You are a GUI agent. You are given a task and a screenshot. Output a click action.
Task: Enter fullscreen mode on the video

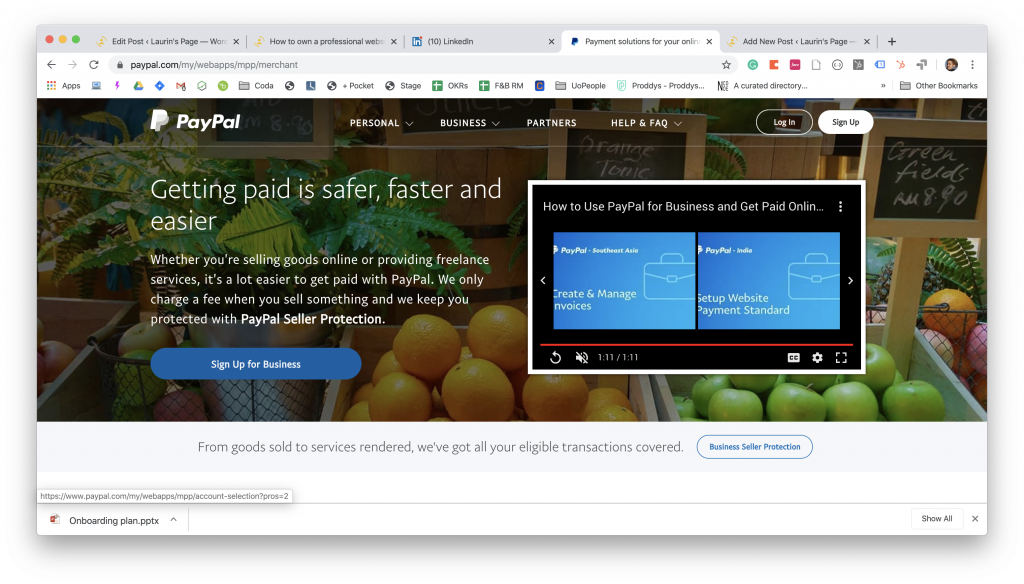(x=841, y=357)
